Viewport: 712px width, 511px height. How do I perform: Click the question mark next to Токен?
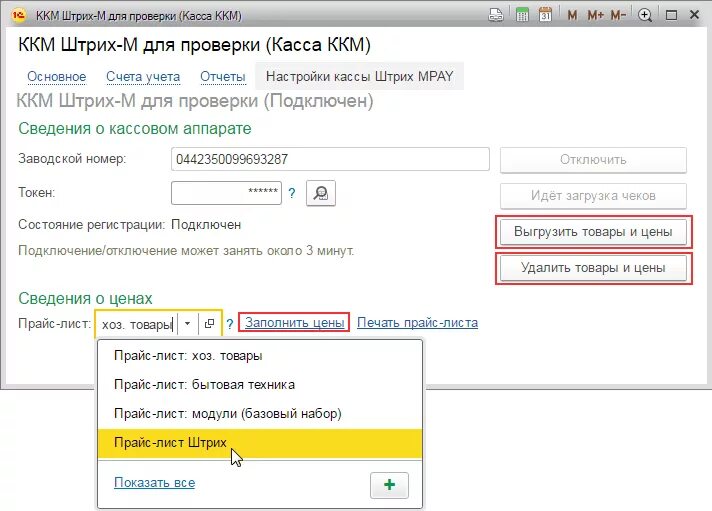(x=292, y=193)
